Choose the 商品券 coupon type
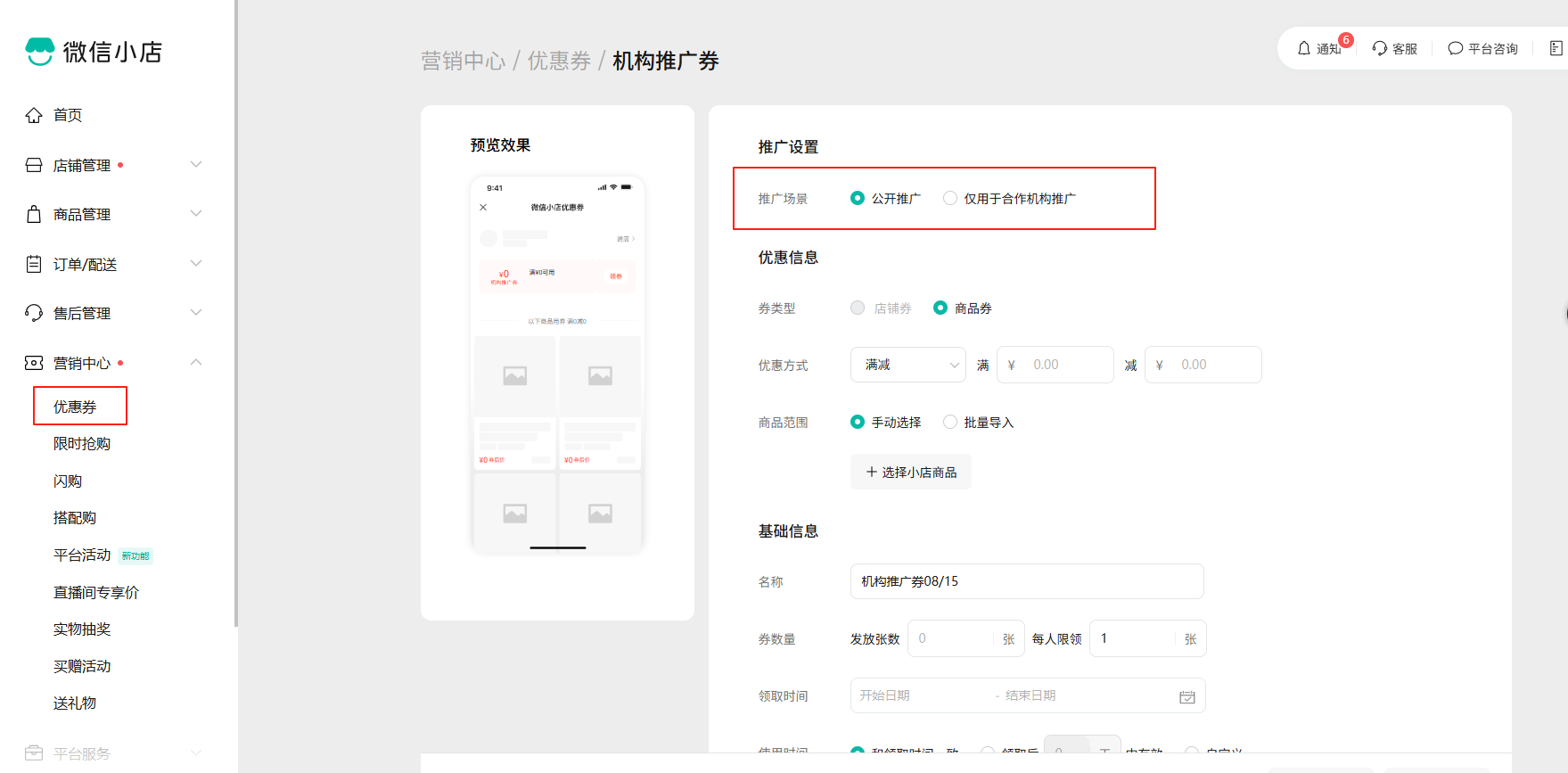 940,308
